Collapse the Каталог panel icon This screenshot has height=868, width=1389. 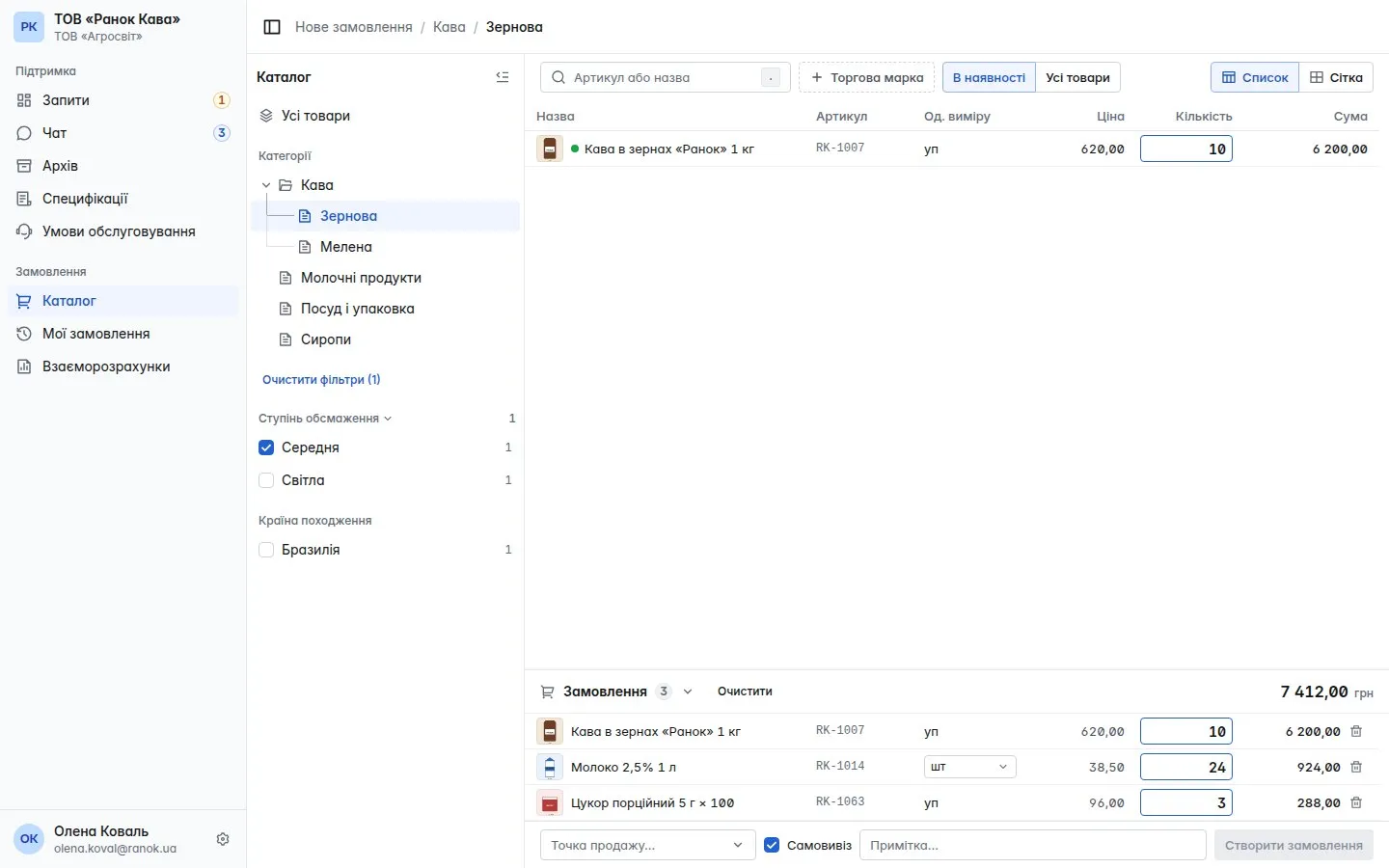coord(503,77)
